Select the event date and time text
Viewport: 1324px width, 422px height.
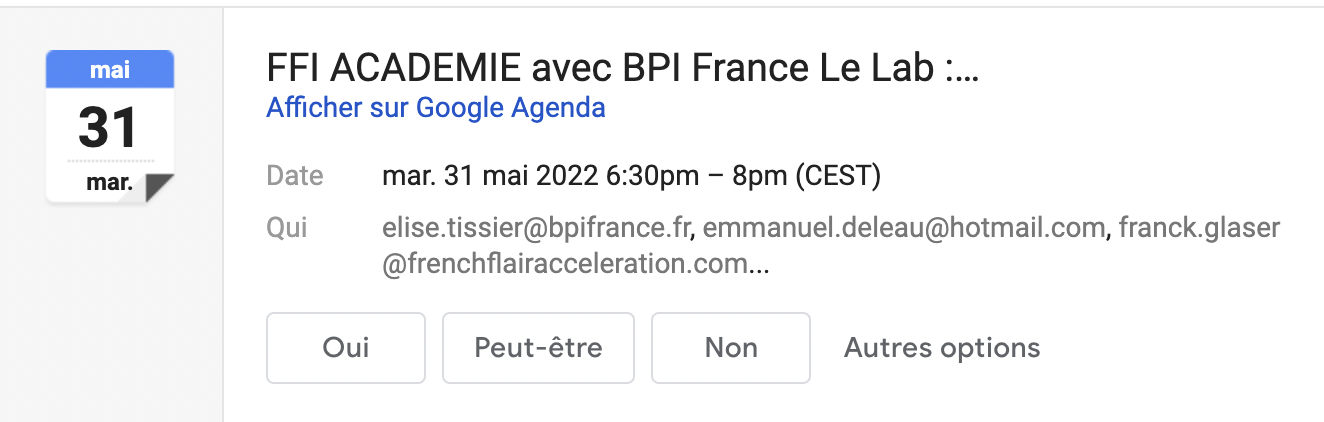click(x=631, y=177)
